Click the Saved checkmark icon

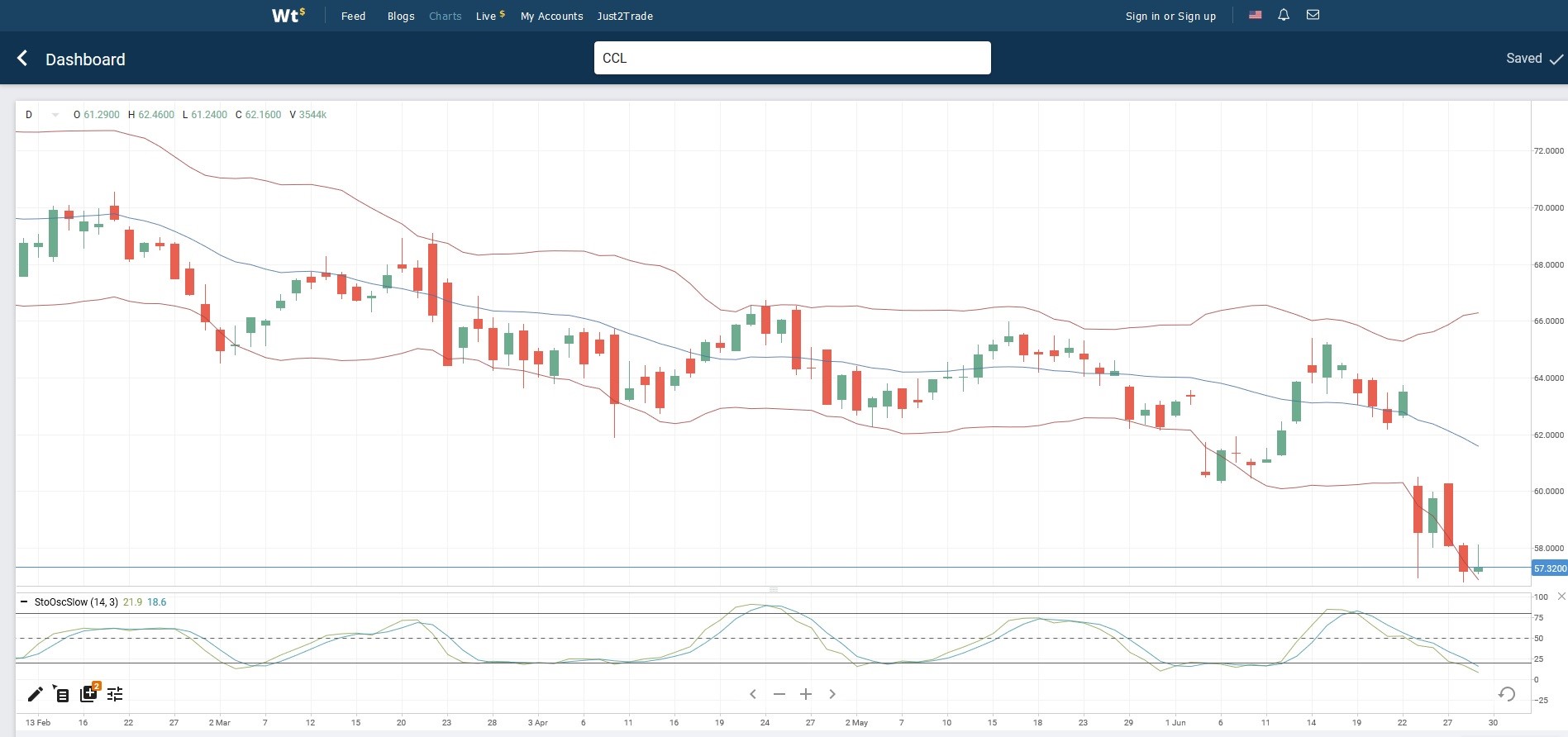pos(1556,59)
